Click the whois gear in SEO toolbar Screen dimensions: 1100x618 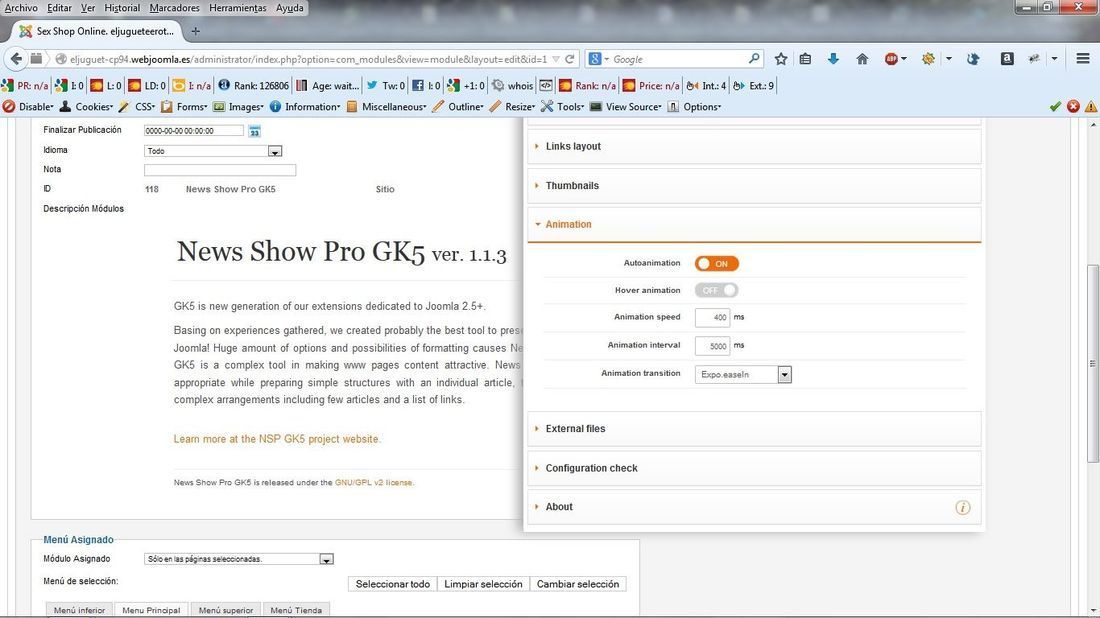click(512, 86)
